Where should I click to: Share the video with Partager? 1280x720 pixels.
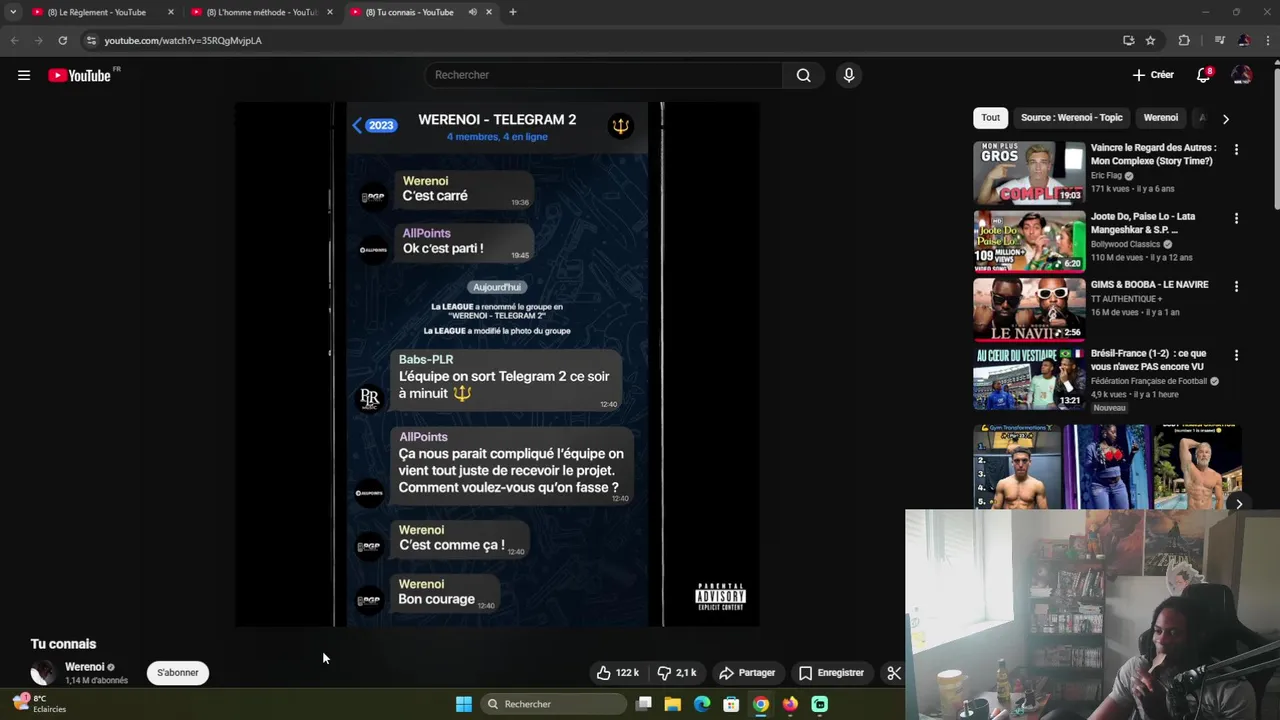747,673
